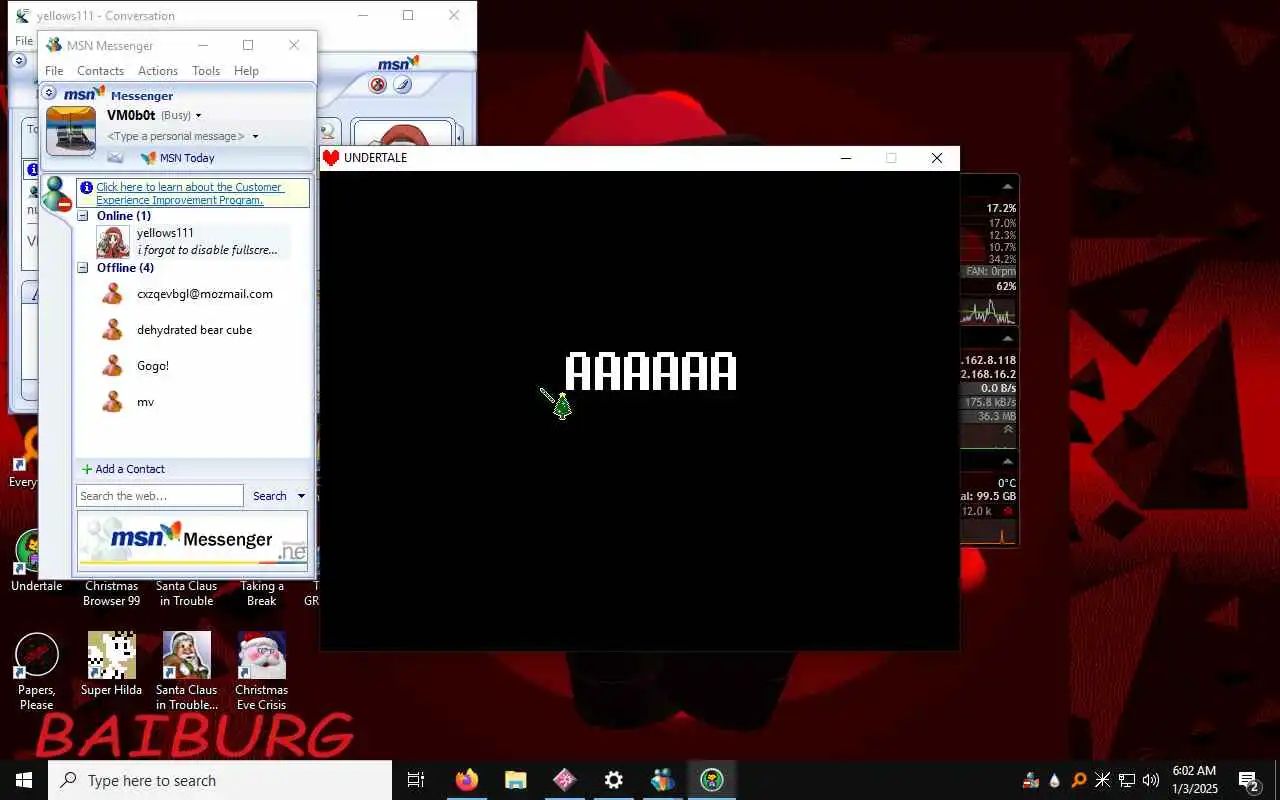Viewport: 1280px width, 800px height.
Task: Collapse the drive gadget arrow
Action: 1008,462
